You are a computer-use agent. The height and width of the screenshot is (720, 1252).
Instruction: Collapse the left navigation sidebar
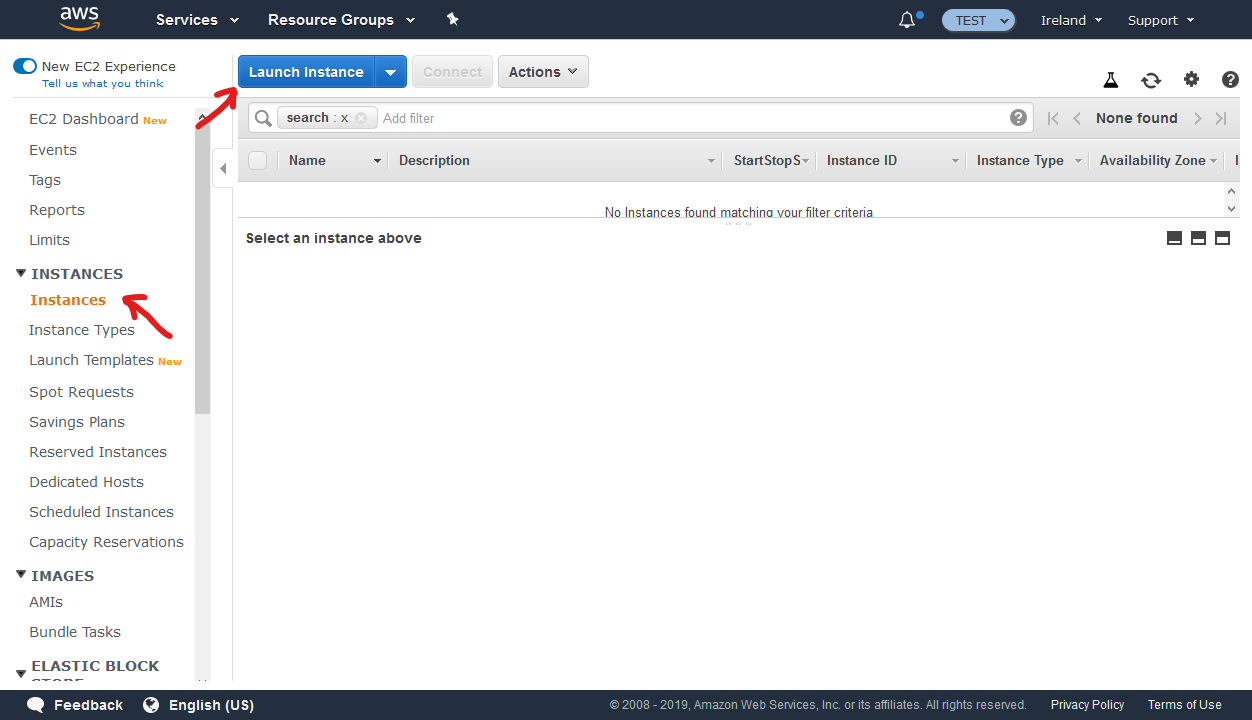coord(223,168)
